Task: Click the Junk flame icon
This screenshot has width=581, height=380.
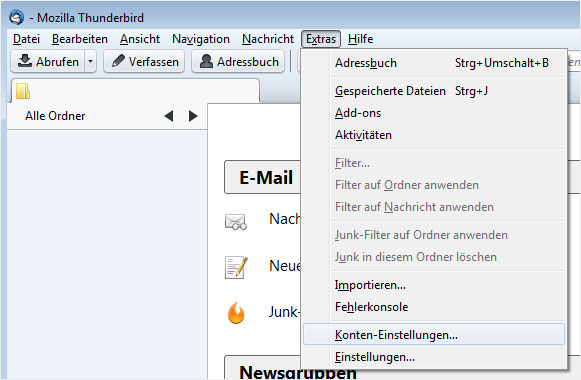Action: point(236,313)
